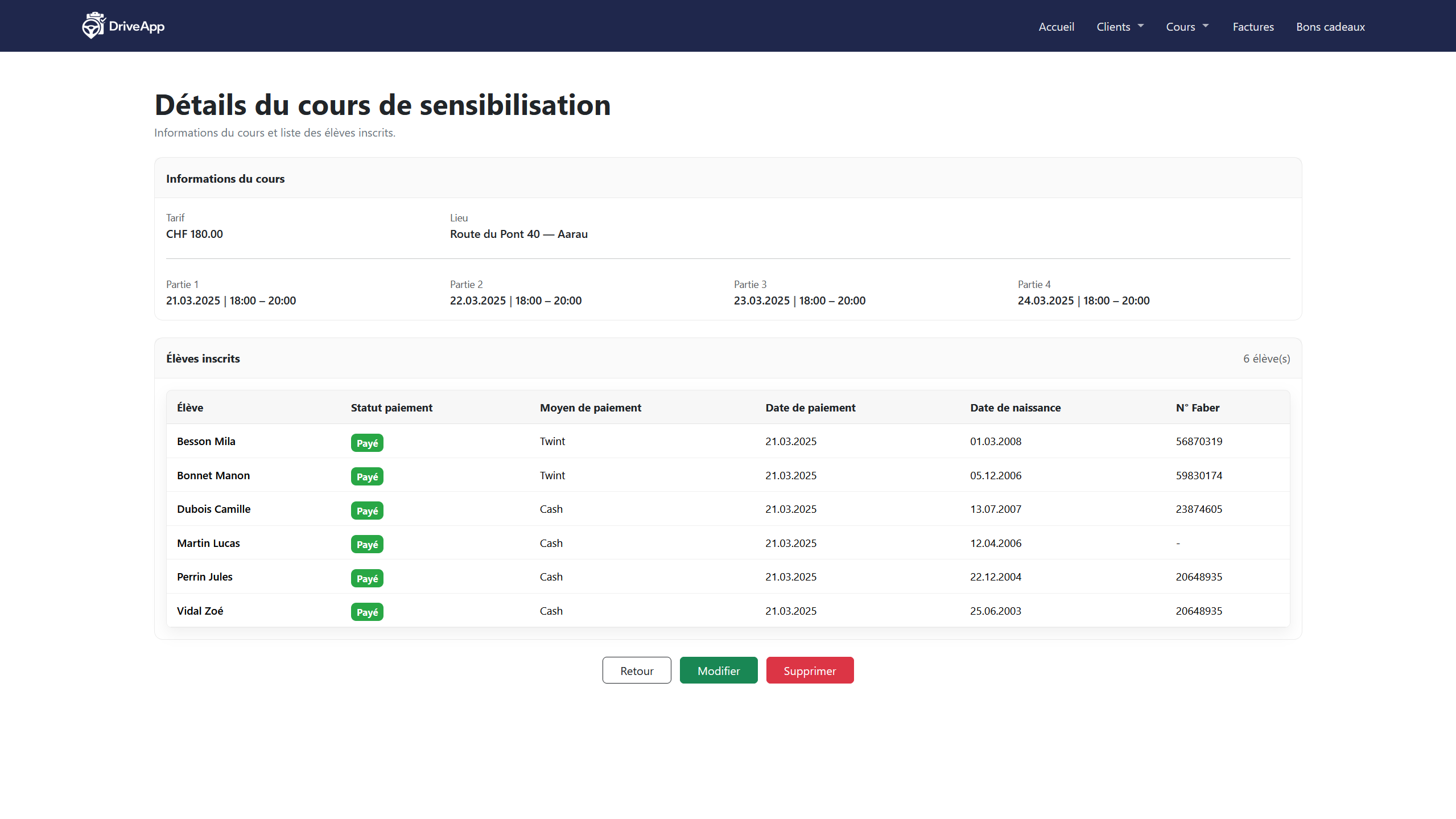Go to the Accueil page
The width and height of the screenshot is (1456, 819).
pos(1056,27)
